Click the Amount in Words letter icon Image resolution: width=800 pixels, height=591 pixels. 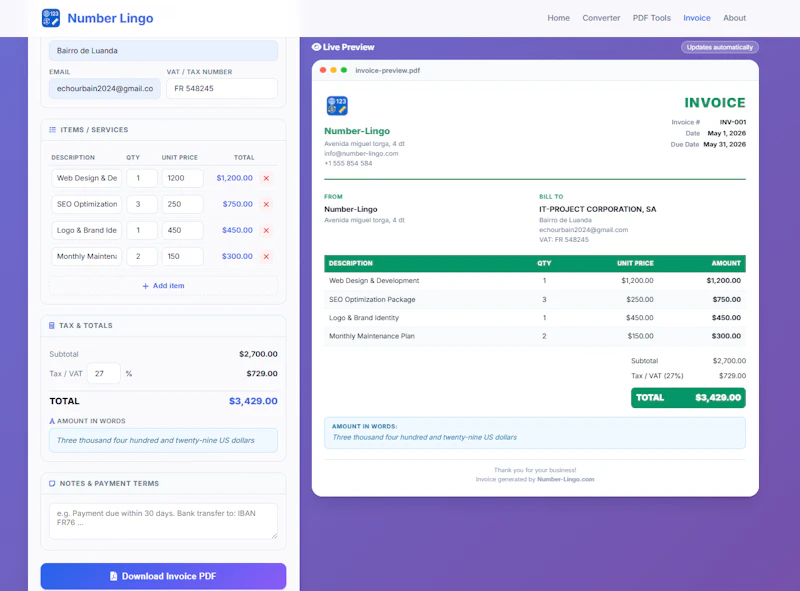pos(52,421)
